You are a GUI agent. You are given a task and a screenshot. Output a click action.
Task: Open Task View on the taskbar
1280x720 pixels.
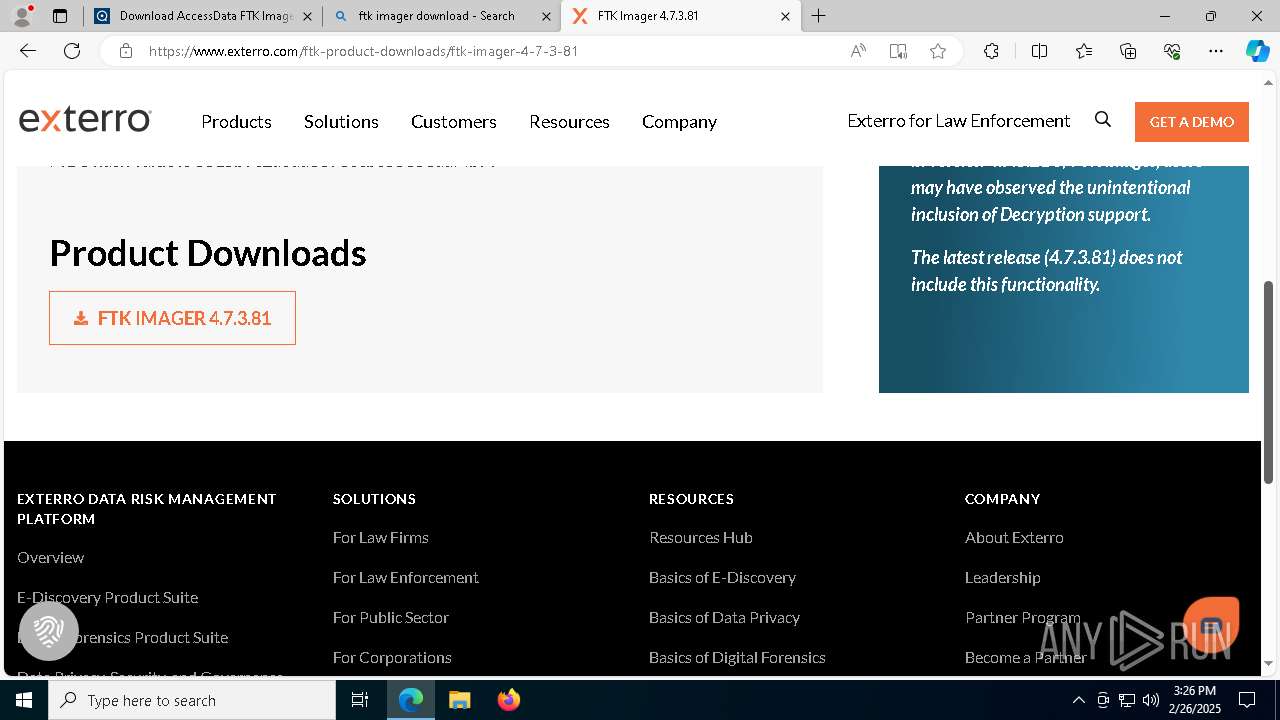(x=360, y=700)
